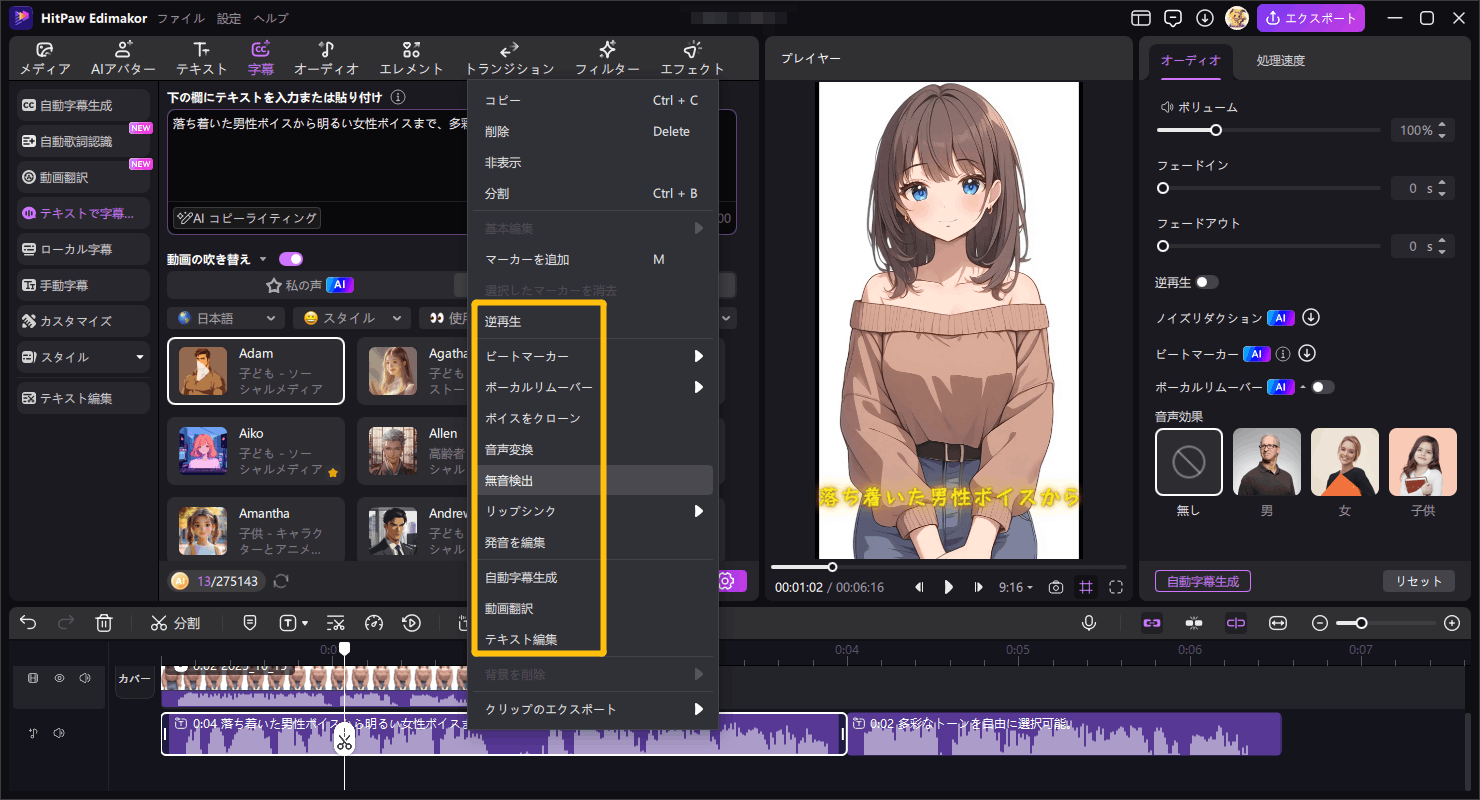Click the delete trash icon in timeline toolbar
1480x800 pixels.
tap(104, 622)
